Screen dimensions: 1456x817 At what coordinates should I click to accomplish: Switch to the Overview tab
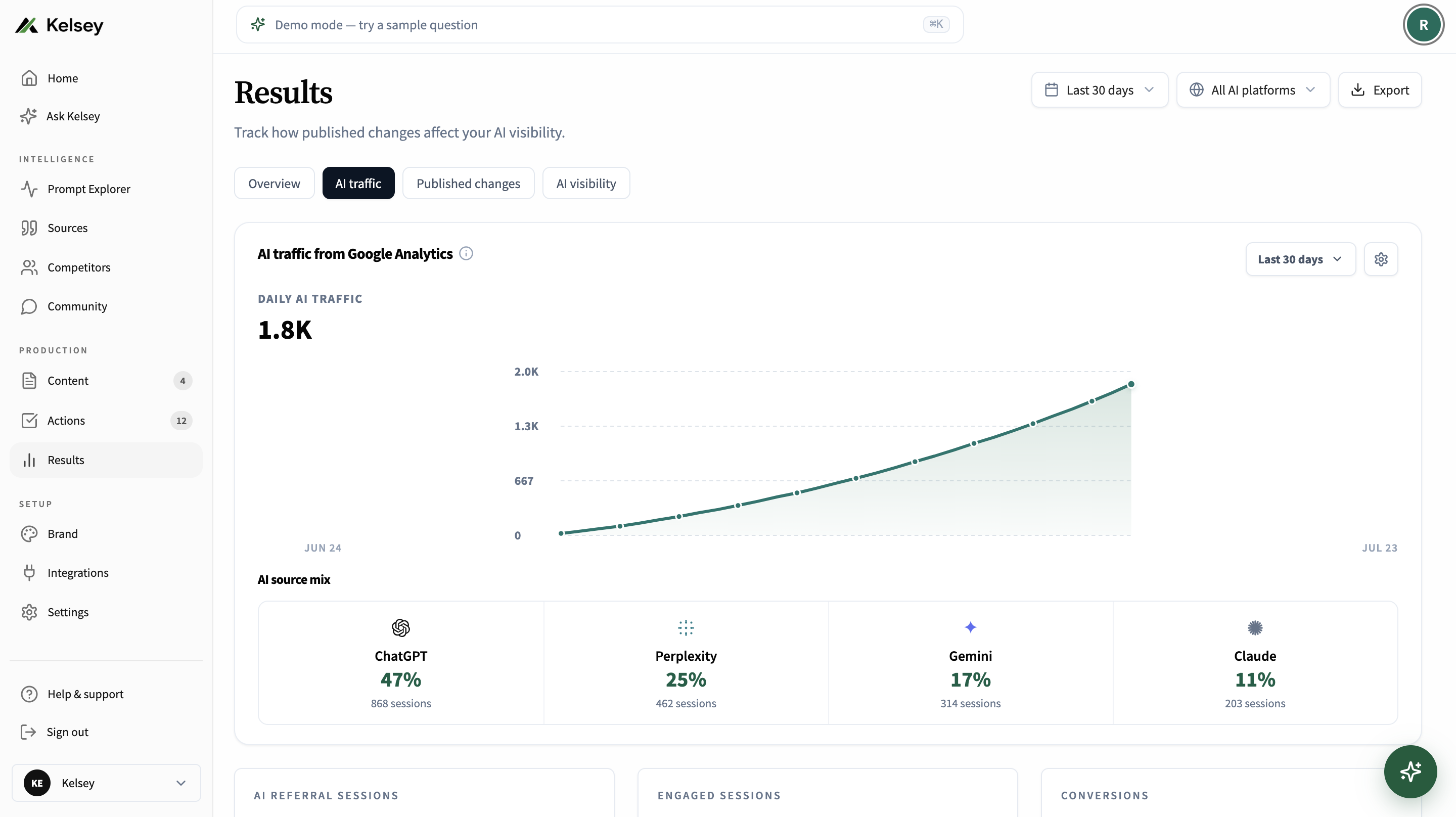coord(274,183)
